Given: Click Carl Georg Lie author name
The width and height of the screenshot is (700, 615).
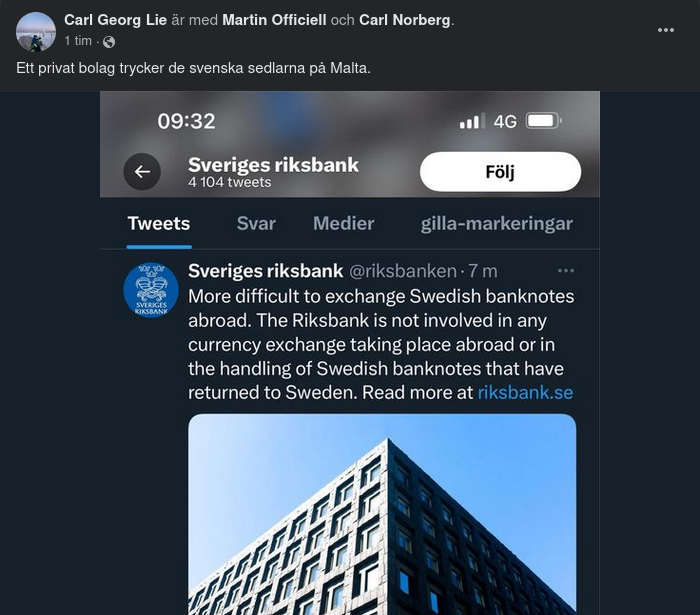Looking at the screenshot, I should pos(116,20).
